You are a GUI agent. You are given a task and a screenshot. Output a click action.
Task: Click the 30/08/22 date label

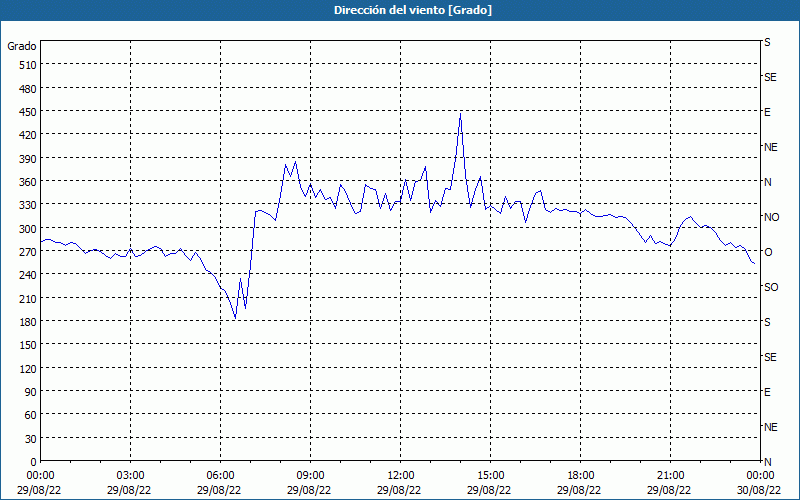pos(760,490)
